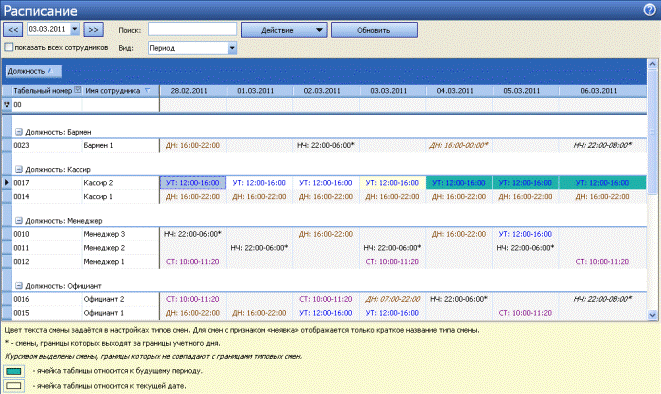The height and width of the screenshot is (394, 661).
Task: Click the 00 filter cell in Табельный номер
Action: point(46,105)
